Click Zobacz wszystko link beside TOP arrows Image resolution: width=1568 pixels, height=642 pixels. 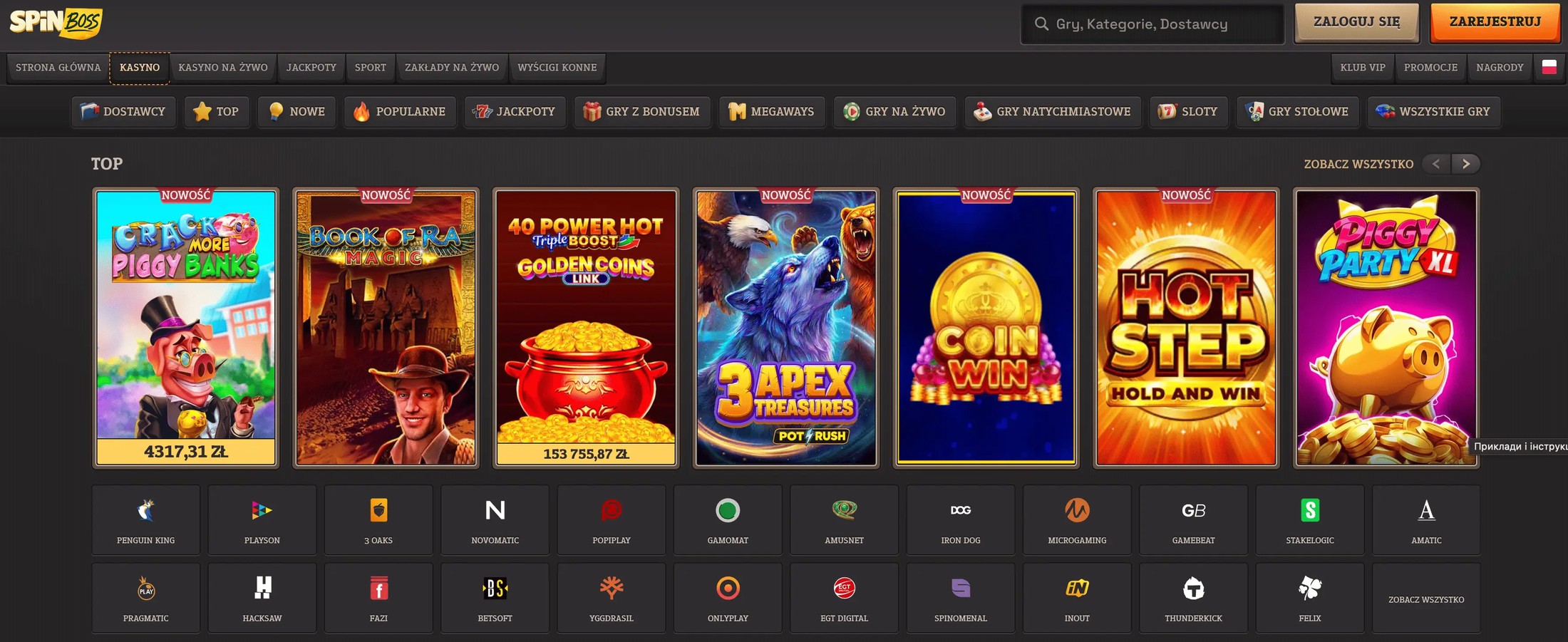pos(1358,164)
